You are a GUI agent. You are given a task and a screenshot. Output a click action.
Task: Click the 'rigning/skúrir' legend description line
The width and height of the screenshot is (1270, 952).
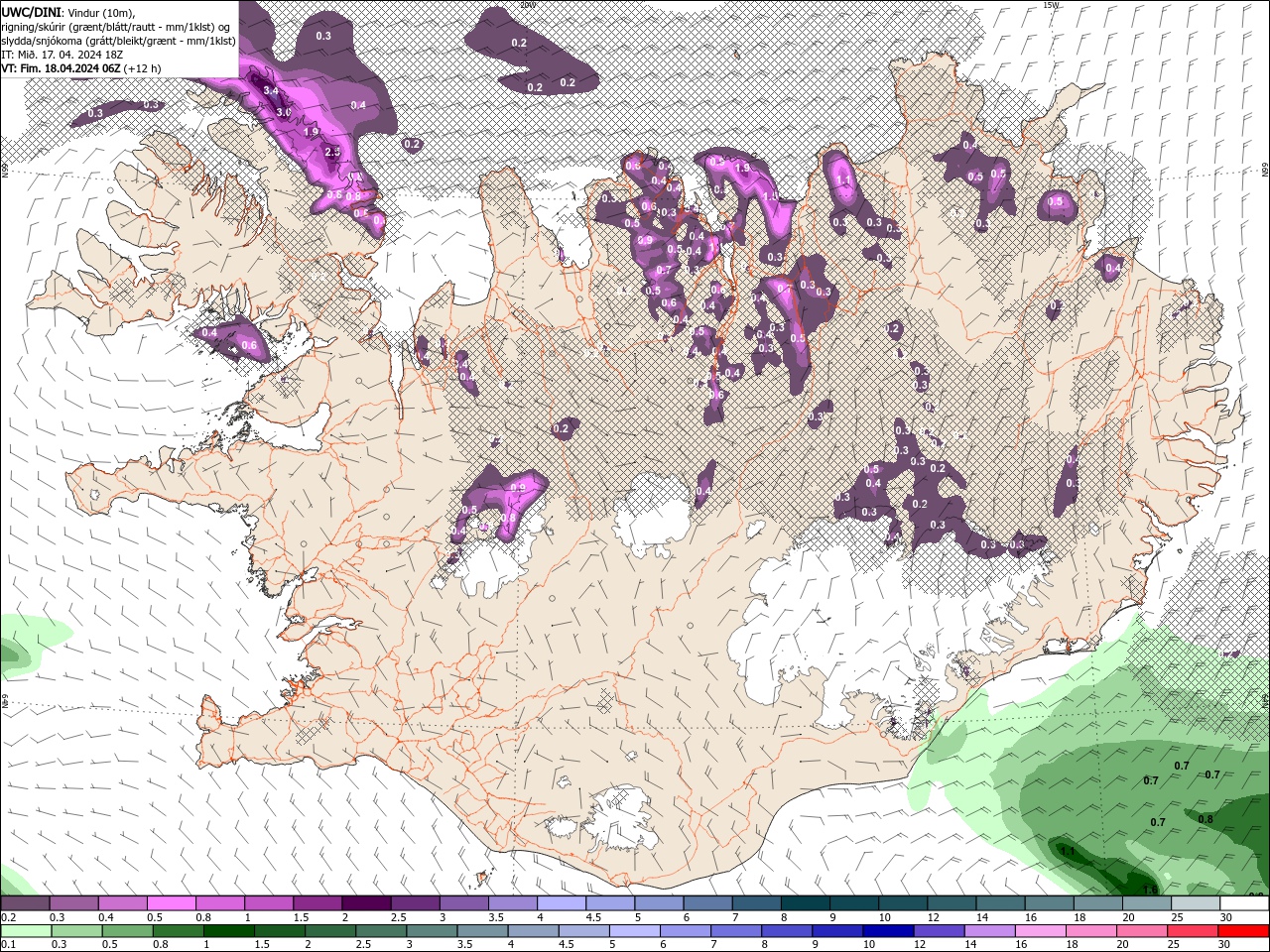(x=117, y=26)
